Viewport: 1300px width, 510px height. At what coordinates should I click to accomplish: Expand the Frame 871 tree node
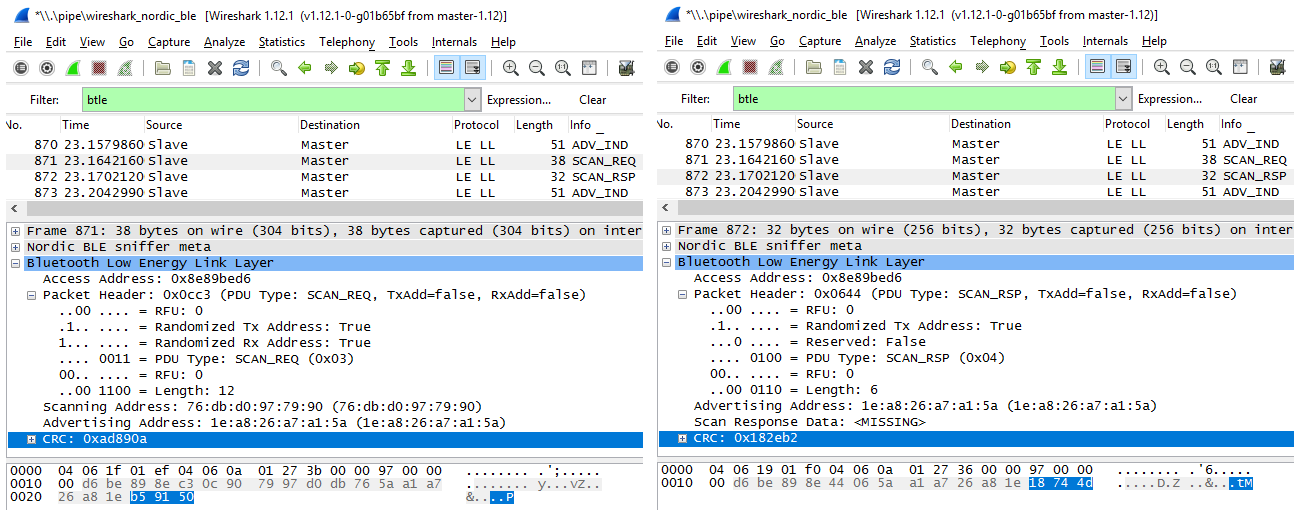click(x=16, y=231)
